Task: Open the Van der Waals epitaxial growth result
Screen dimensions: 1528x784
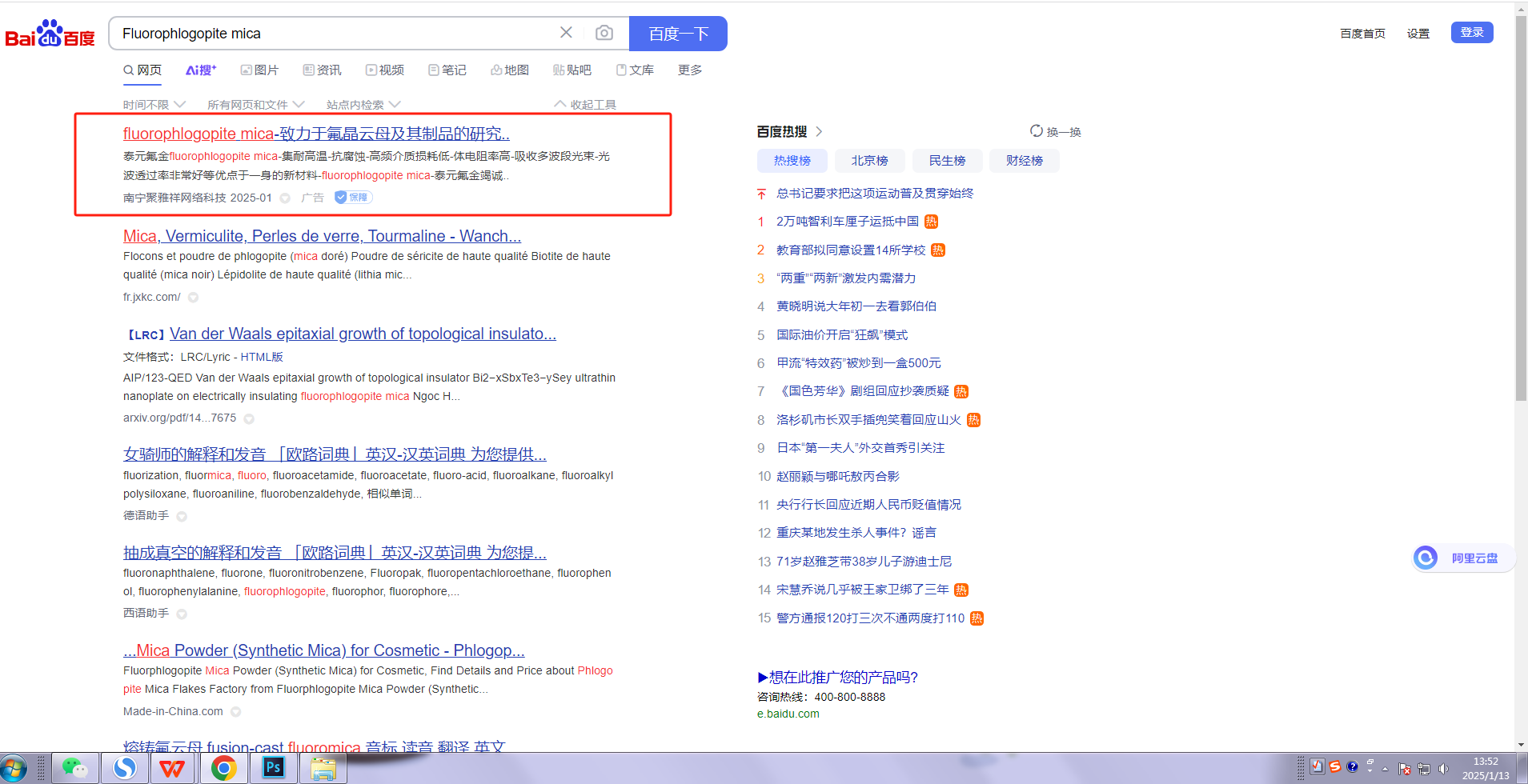Action: click(x=362, y=334)
